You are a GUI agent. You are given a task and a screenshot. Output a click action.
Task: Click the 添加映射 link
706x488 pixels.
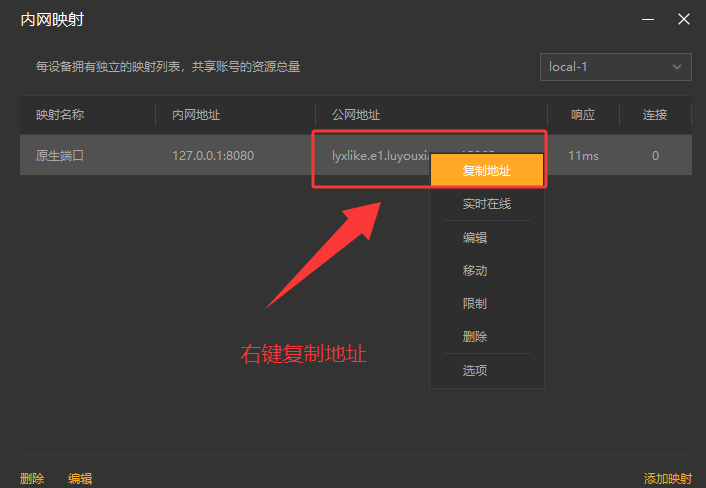pyautogui.click(x=668, y=478)
